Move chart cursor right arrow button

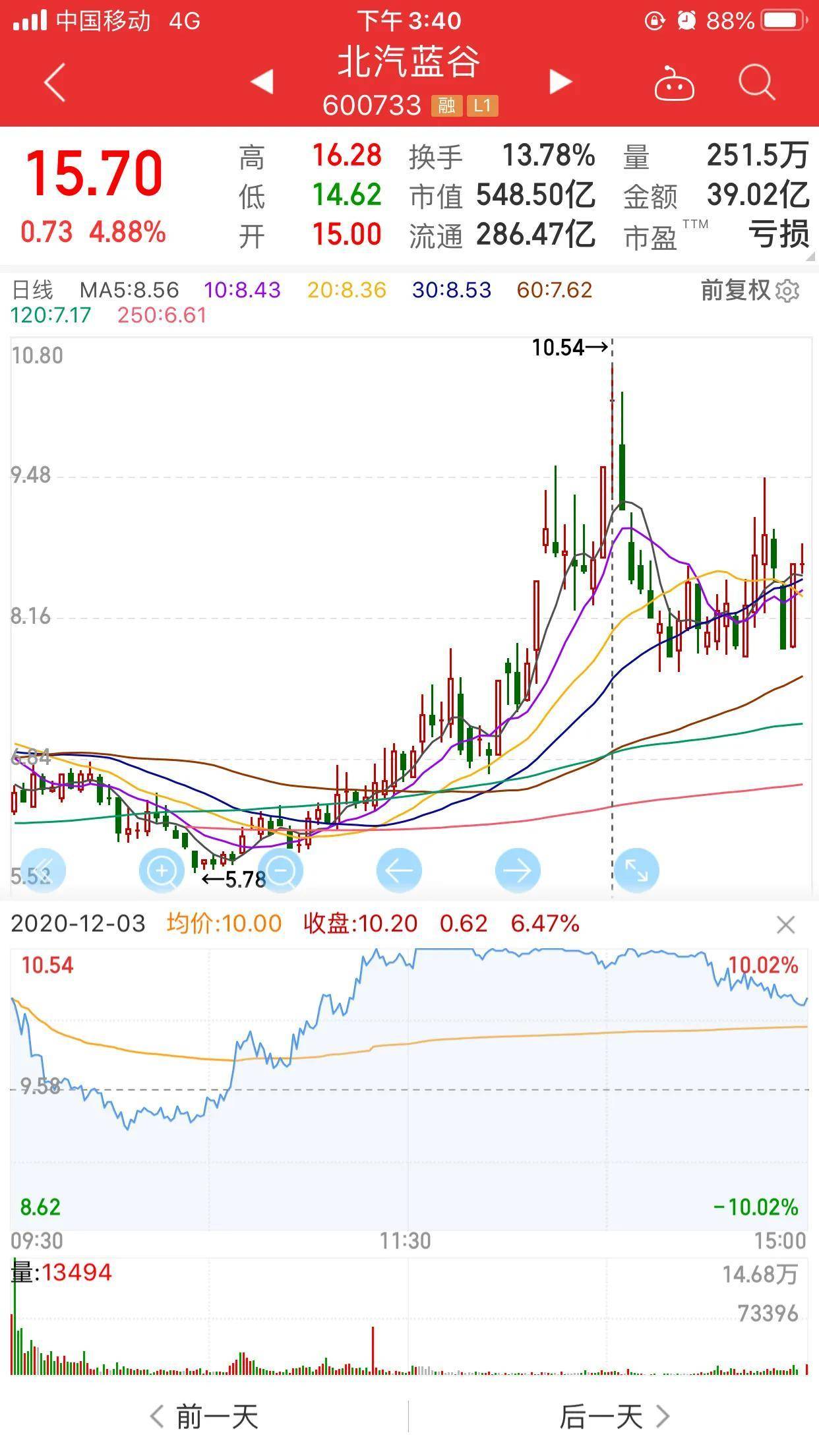pos(518,870)
